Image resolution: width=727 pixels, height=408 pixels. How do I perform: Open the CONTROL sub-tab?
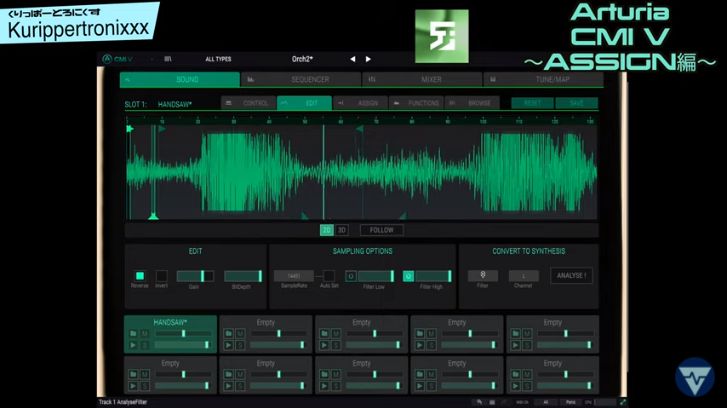[249, 103]
